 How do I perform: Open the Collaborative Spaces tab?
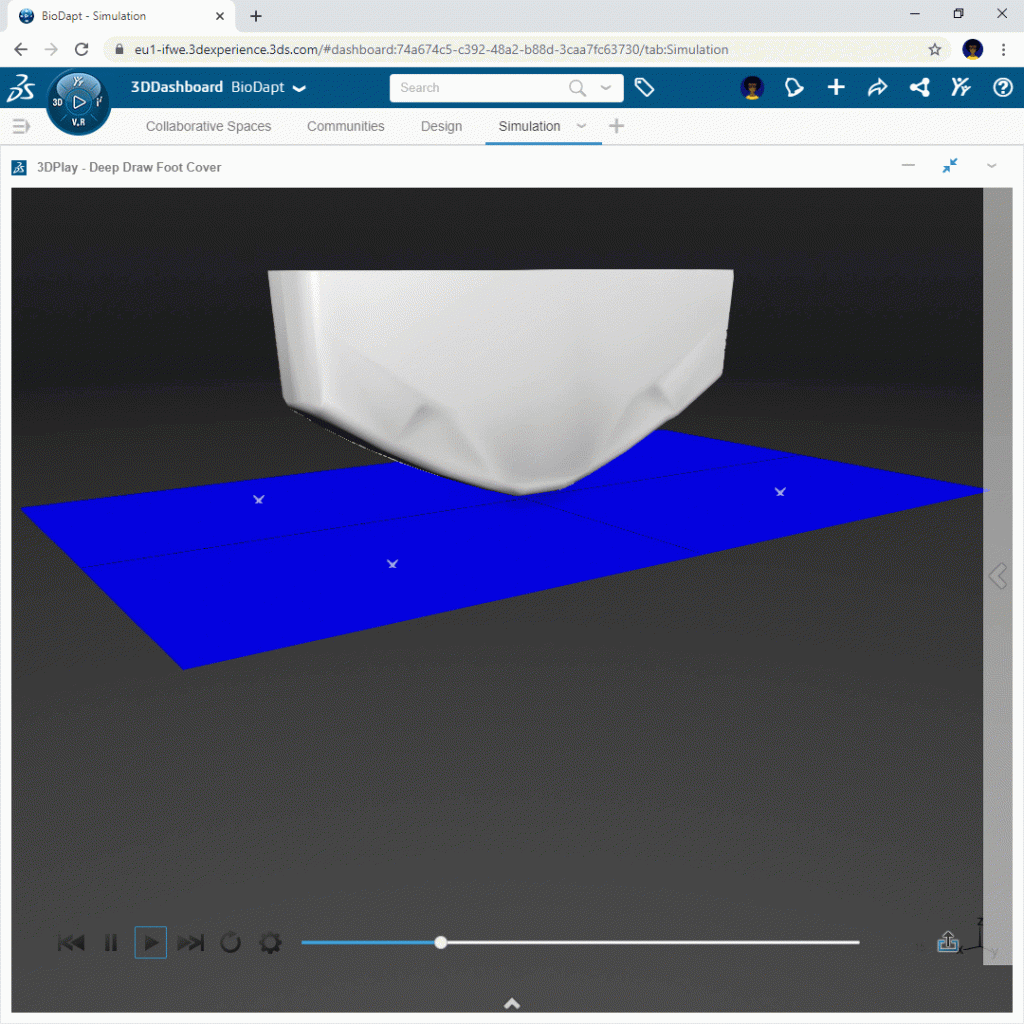[208, 126]
